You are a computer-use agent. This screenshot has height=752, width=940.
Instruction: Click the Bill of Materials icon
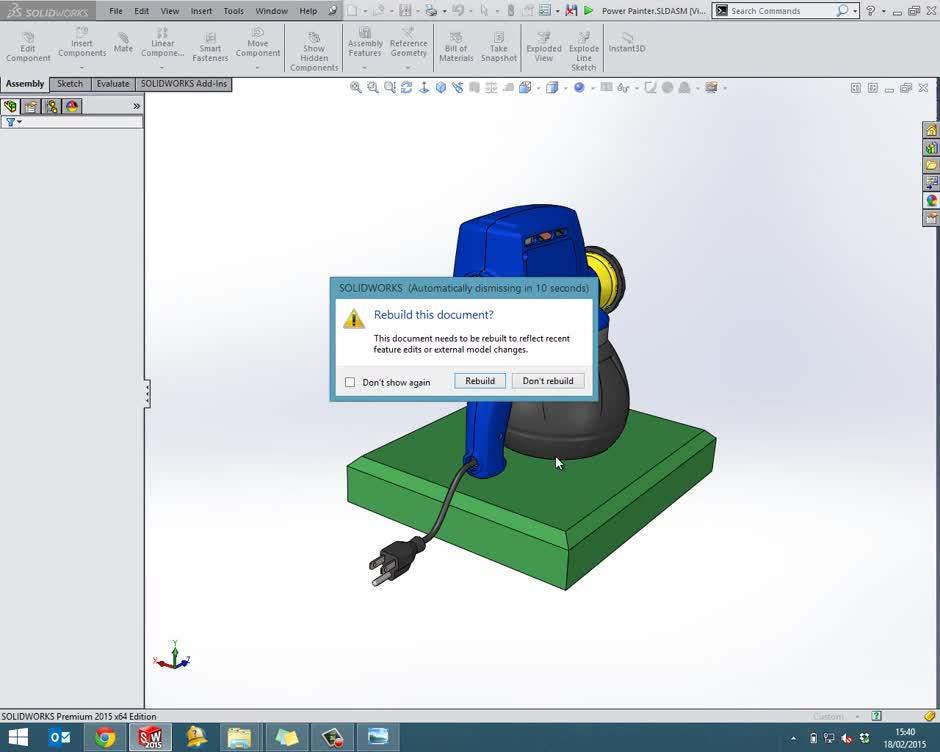pyautogui.click(x=456, y=45)
